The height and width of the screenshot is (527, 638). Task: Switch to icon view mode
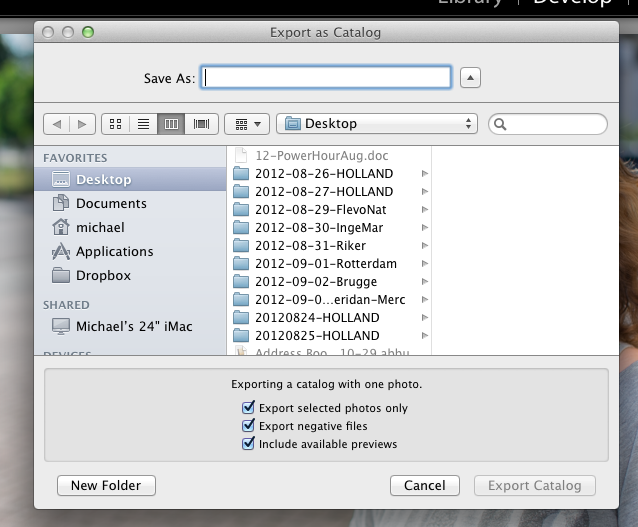115,124
